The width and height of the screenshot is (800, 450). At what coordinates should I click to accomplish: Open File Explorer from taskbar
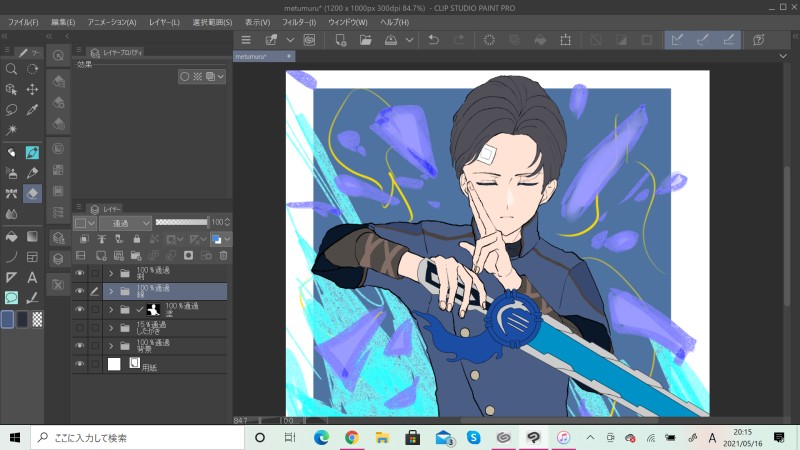click(x=382, y=437)
